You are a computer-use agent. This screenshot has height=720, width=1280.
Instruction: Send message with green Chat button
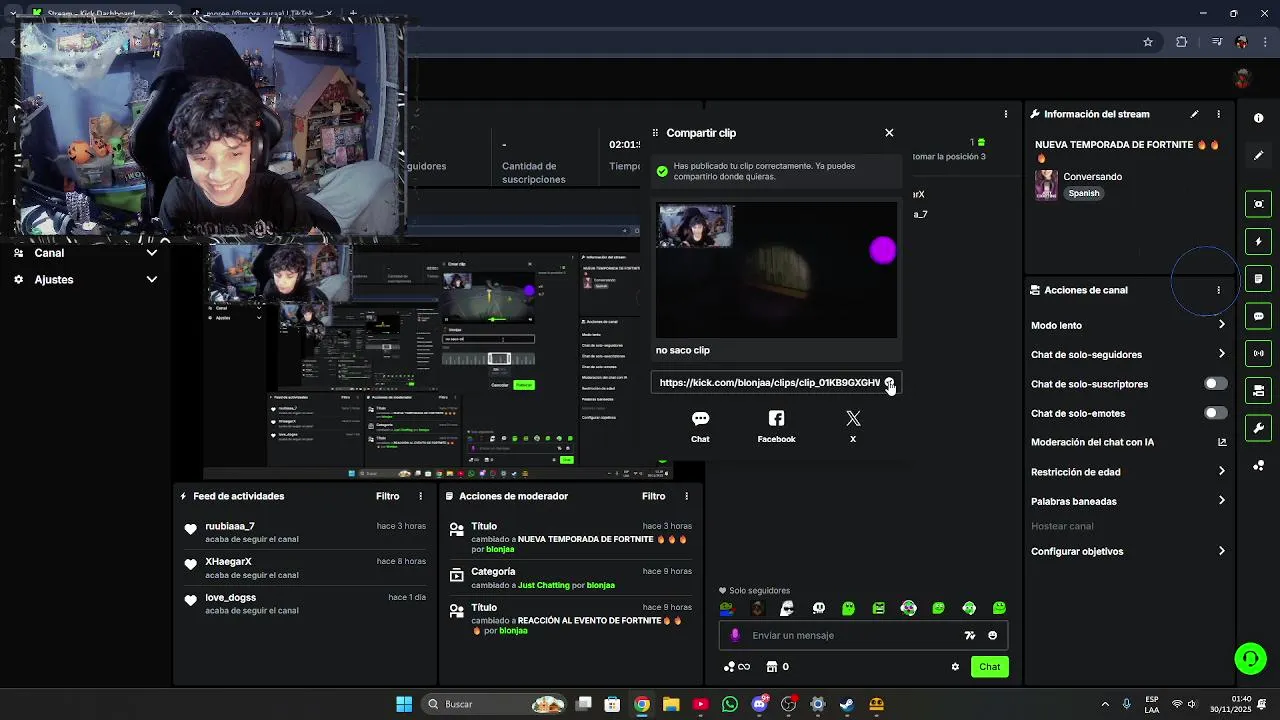[x=989, y=667]
